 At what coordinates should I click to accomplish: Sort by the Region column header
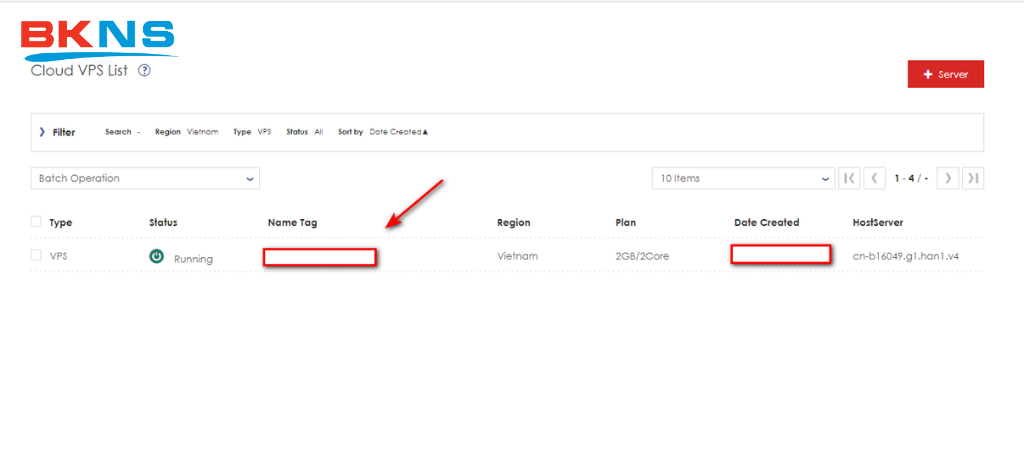click(x=514, y=223)
